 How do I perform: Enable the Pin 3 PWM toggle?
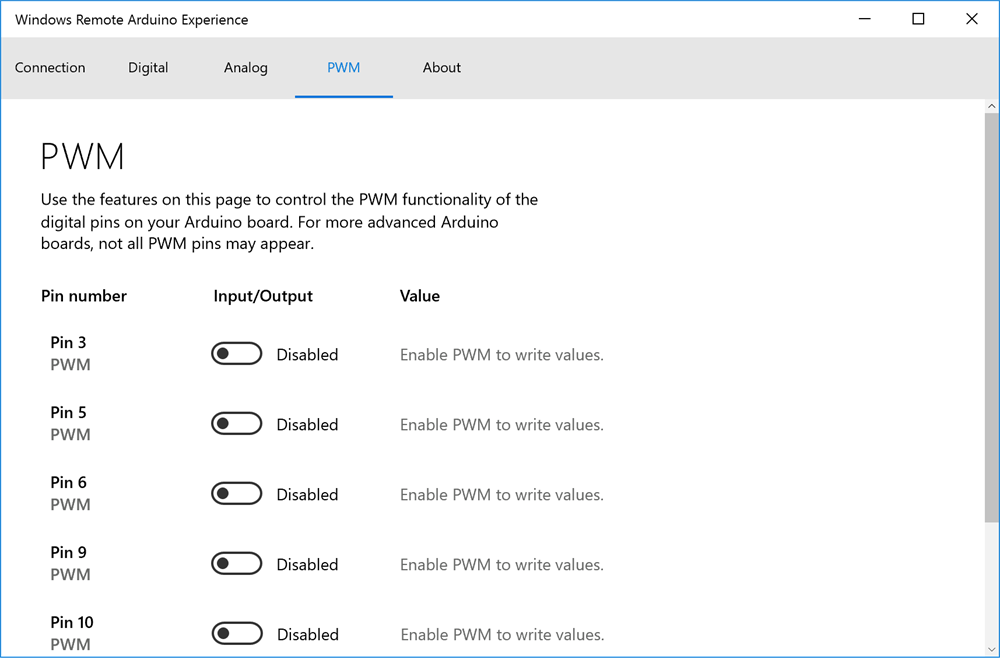point(236,354)
